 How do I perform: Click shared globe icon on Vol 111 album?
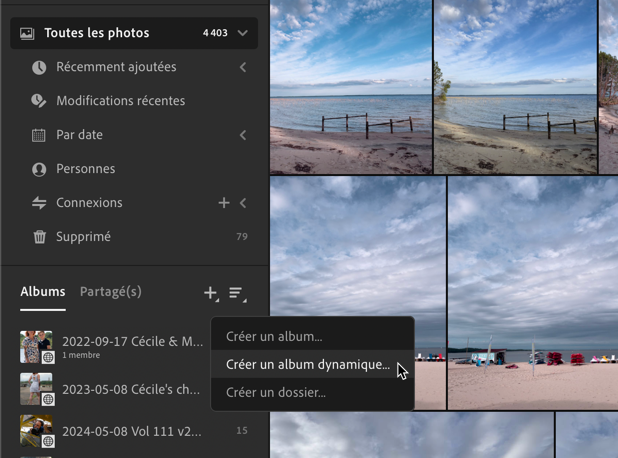[48, 441]
